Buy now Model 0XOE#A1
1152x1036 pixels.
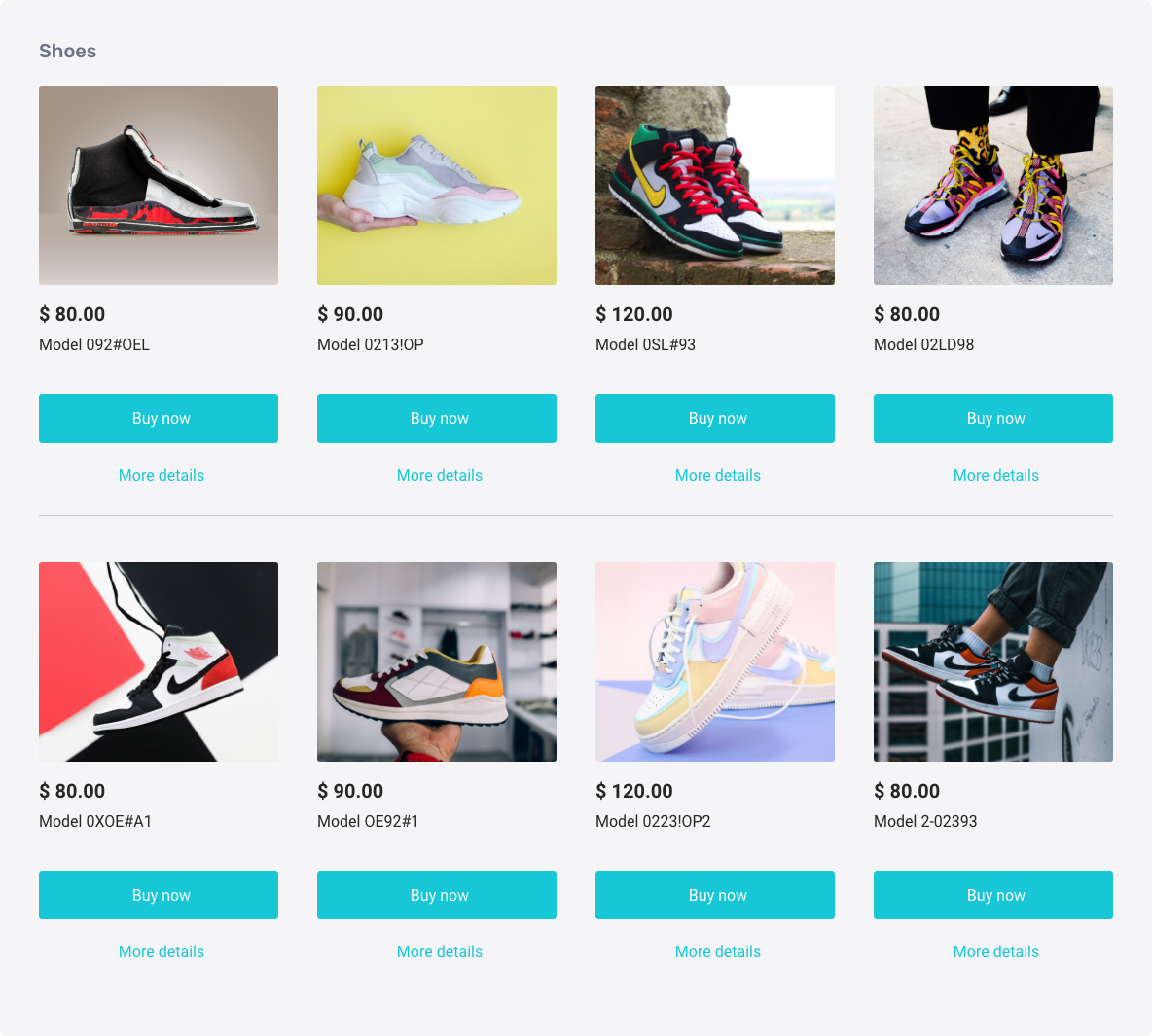click(x=158, y=896)
